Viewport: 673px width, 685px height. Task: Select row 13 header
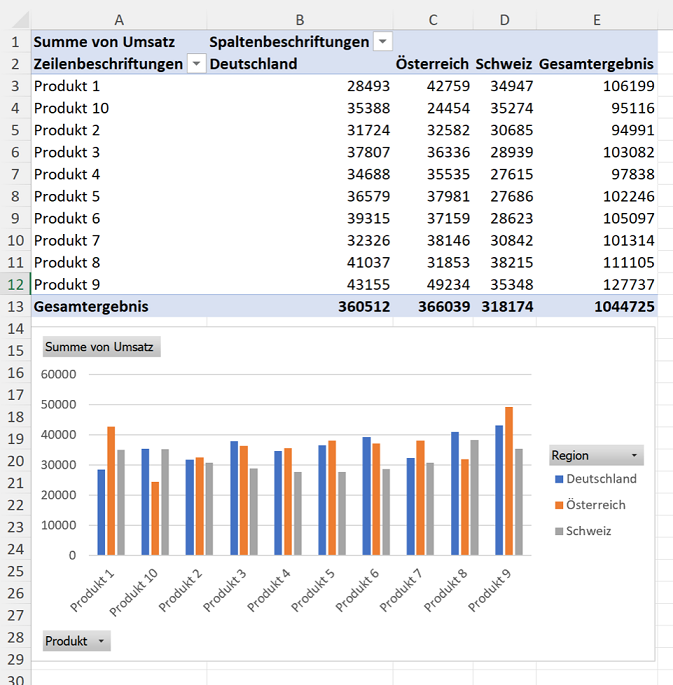click(15, 306)
